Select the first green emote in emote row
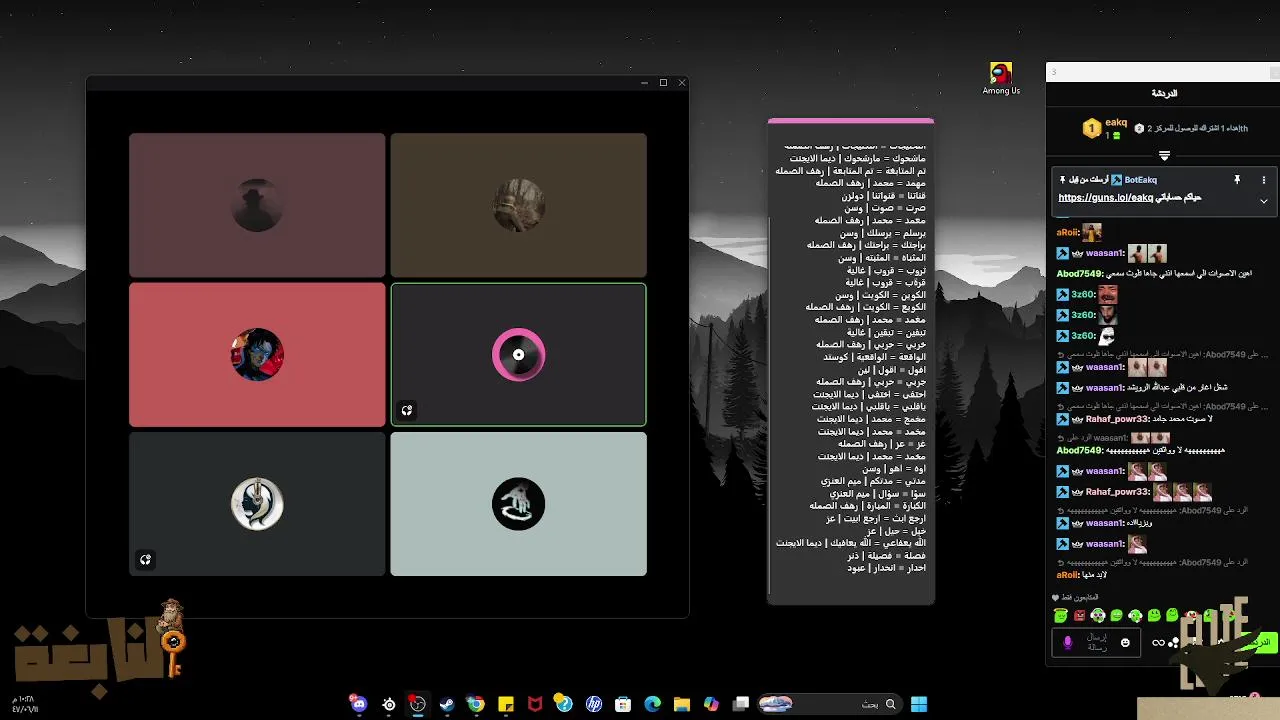Viewport: 1280px width, 720px height. (x=1060, y=616)
